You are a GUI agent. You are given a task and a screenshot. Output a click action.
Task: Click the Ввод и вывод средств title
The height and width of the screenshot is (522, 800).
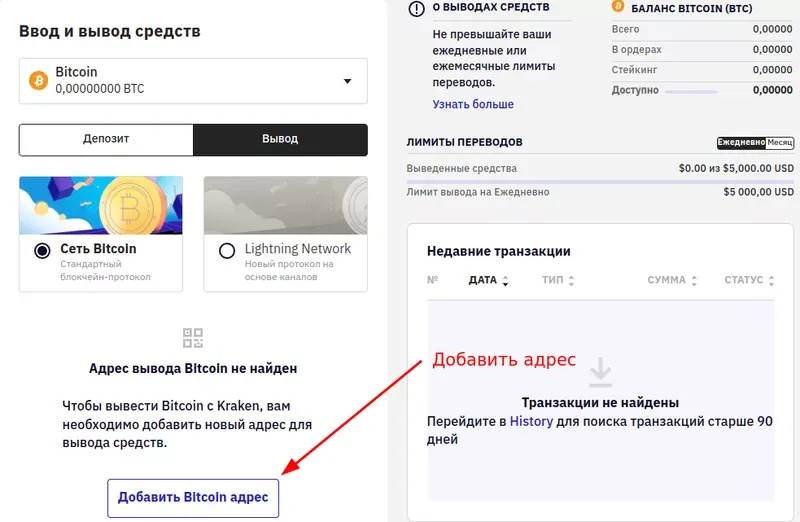(x=110, y=32)
